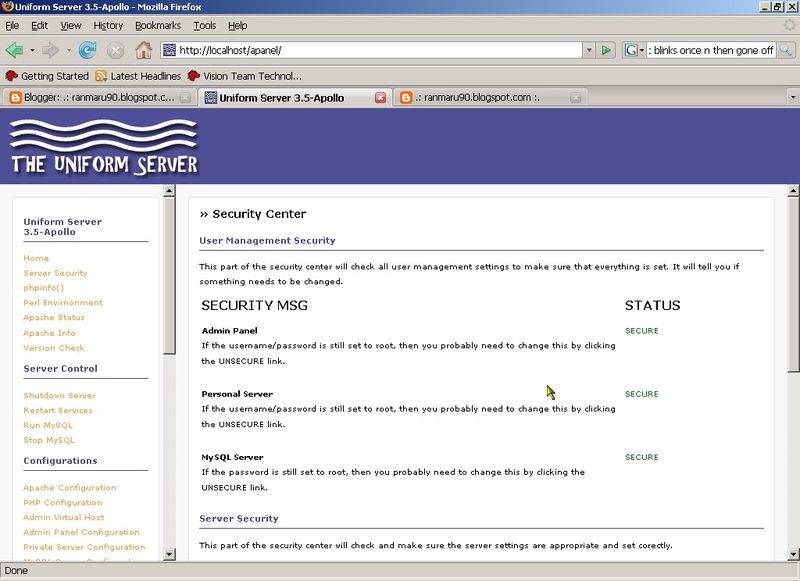This screenshot has height=581, width=800.
Task: Open the Back history dropdown arrow
Action: tap(32, 50)
